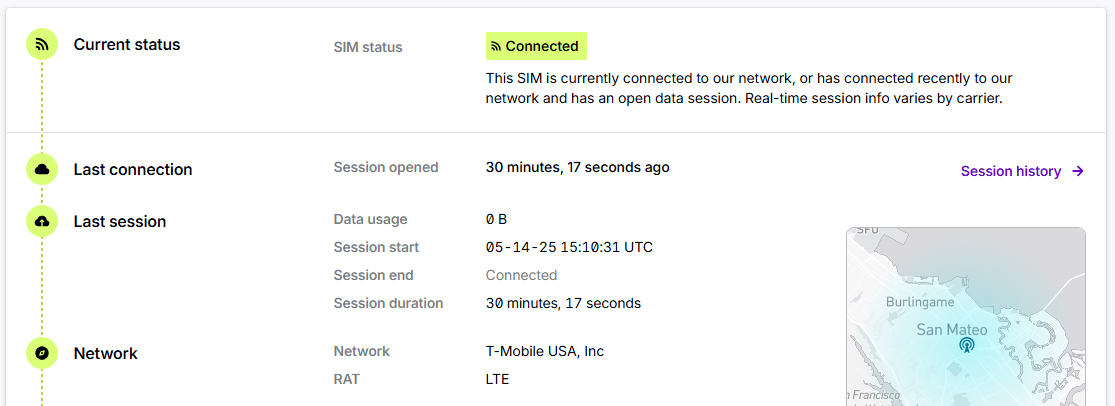Click the session start timestamp value
The width and height of the screenshot is (1115, 406).
tap(569, 247)
